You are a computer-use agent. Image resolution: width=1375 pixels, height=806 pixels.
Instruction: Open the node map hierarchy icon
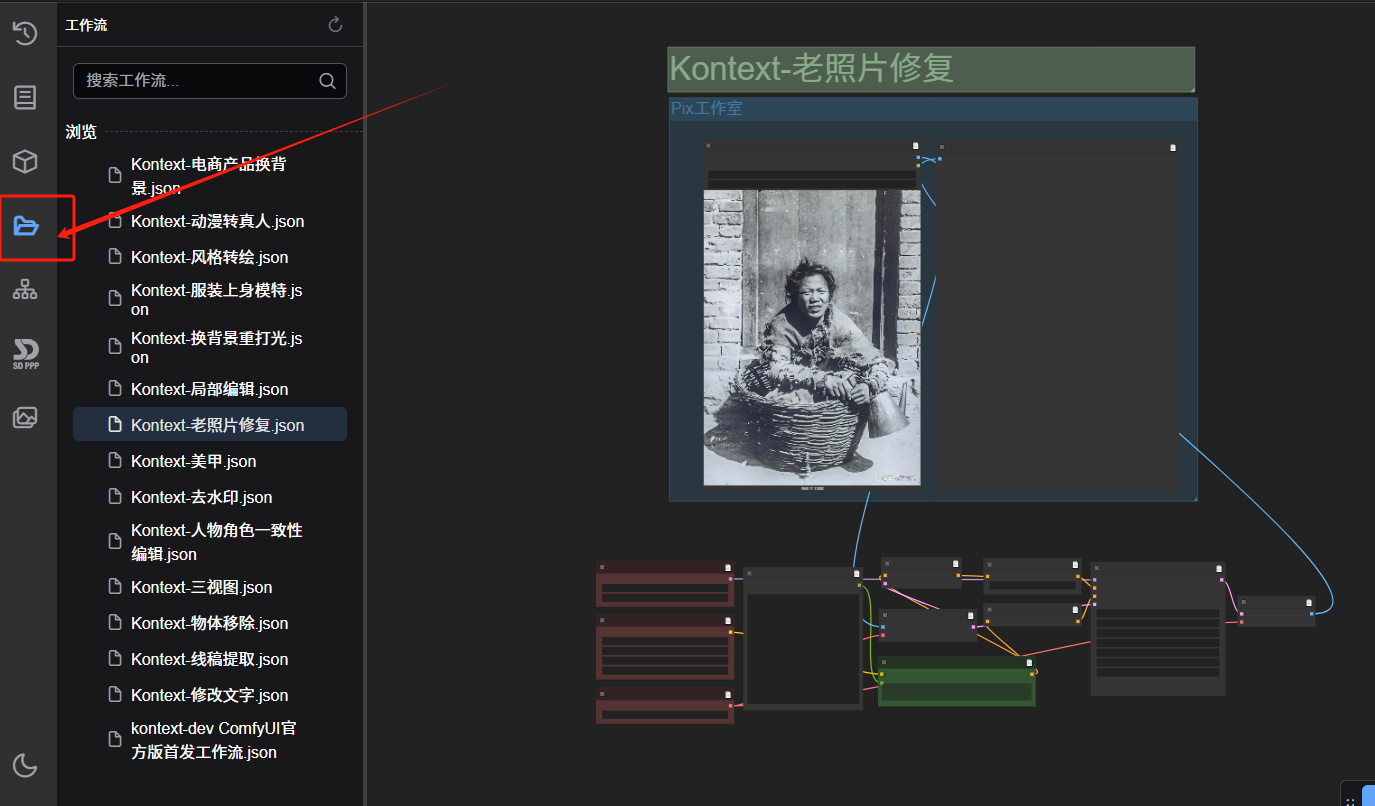click(25, 290)
